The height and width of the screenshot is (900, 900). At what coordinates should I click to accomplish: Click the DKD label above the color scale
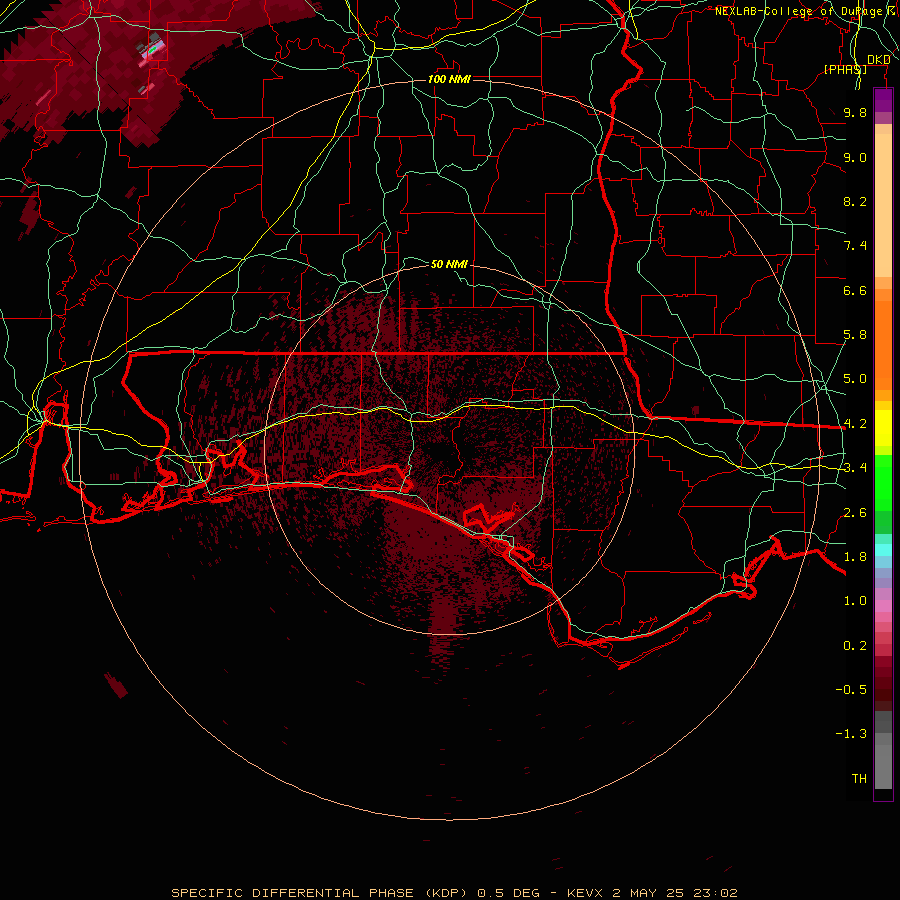tap(878, 60)
